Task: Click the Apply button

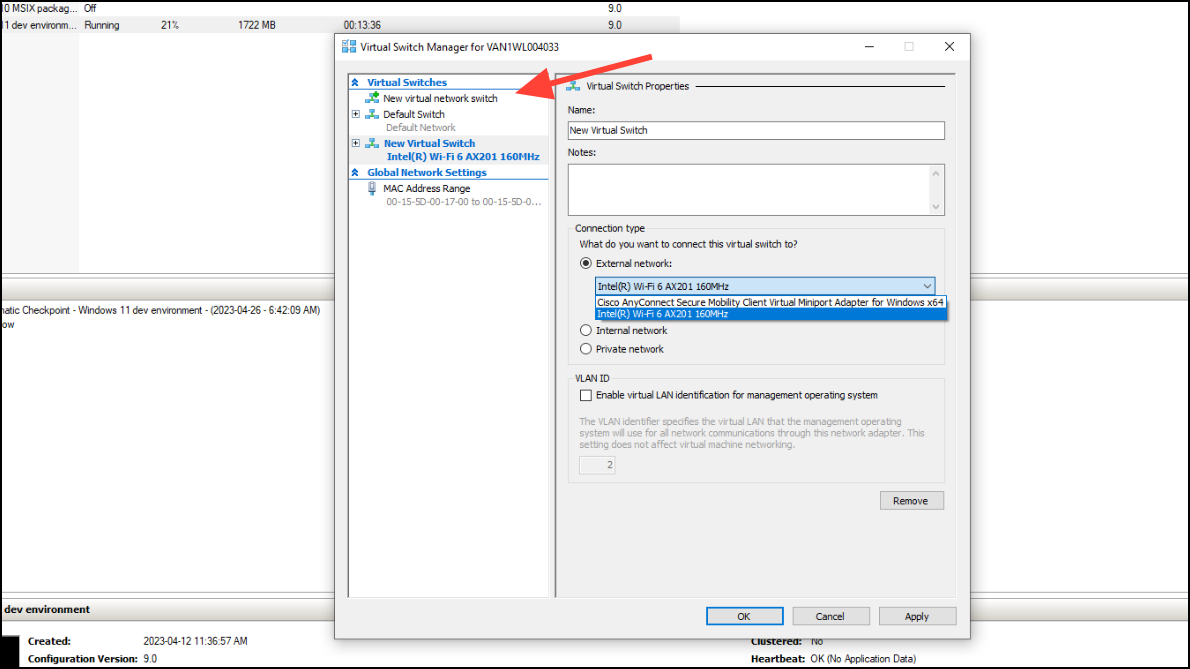Action: 917,616
